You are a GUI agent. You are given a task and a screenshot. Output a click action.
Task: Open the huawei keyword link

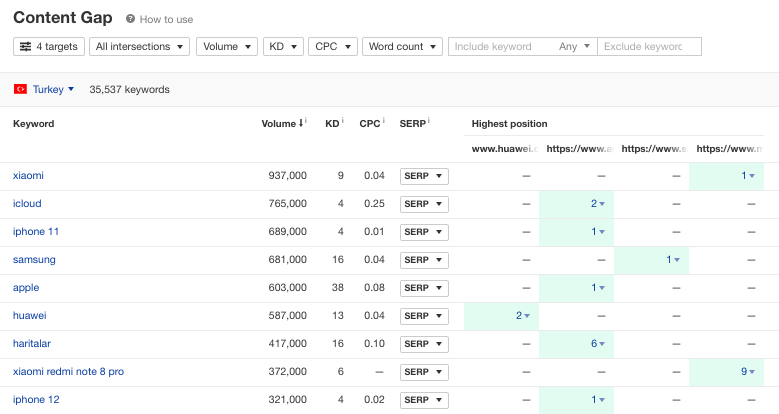[x=30, y=316]
